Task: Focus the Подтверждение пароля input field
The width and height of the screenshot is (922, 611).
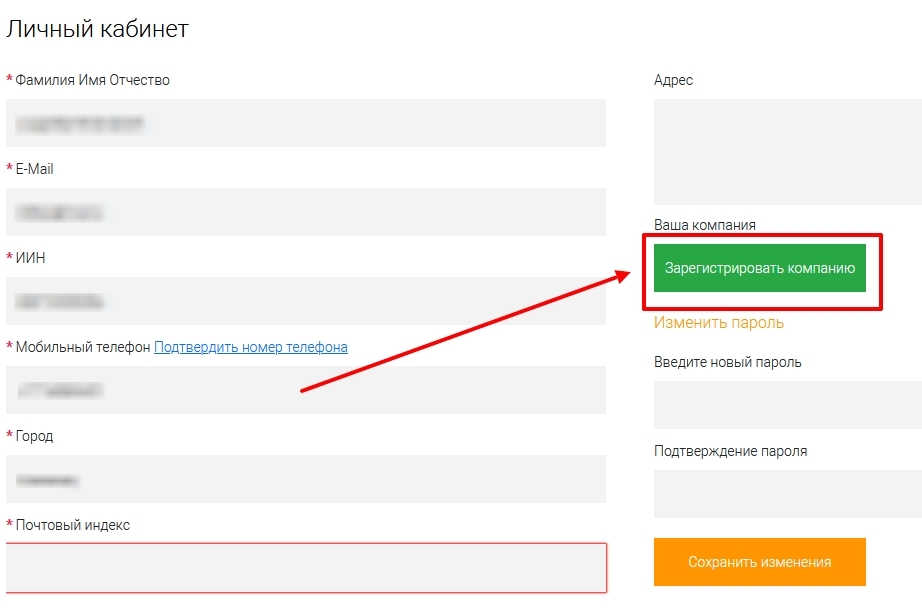Action: pos(787,494)
